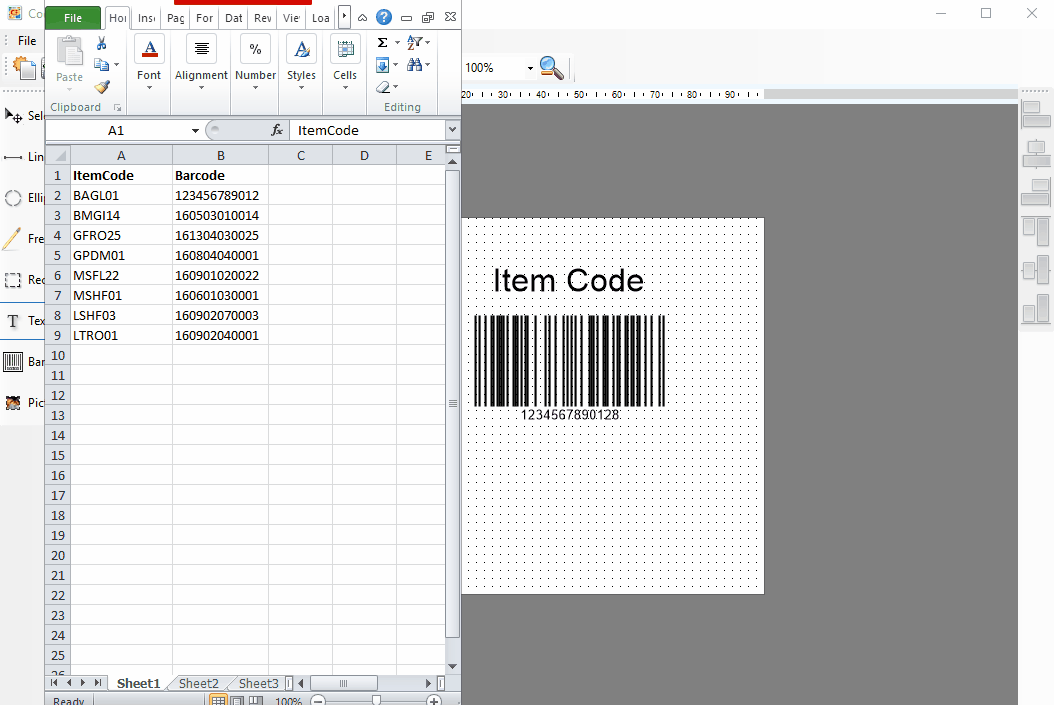Click the Find & Select binoculars icon

[415, 65]
